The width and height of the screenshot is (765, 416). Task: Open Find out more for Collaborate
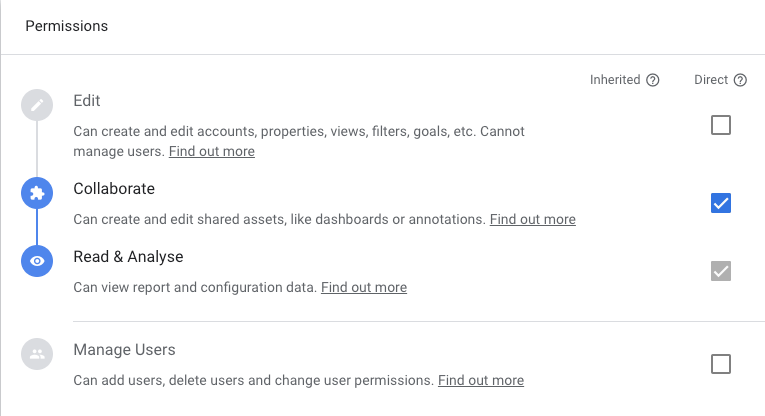coord(532,219)
